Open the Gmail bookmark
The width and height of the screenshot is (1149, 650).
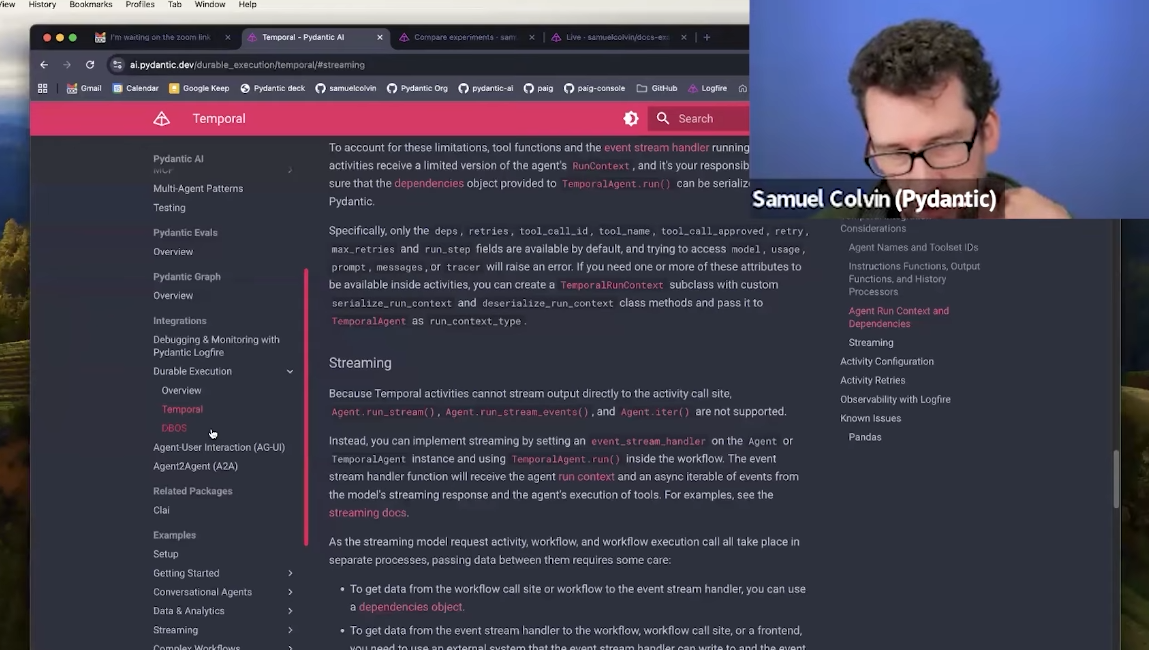click(x=84, y=88)
